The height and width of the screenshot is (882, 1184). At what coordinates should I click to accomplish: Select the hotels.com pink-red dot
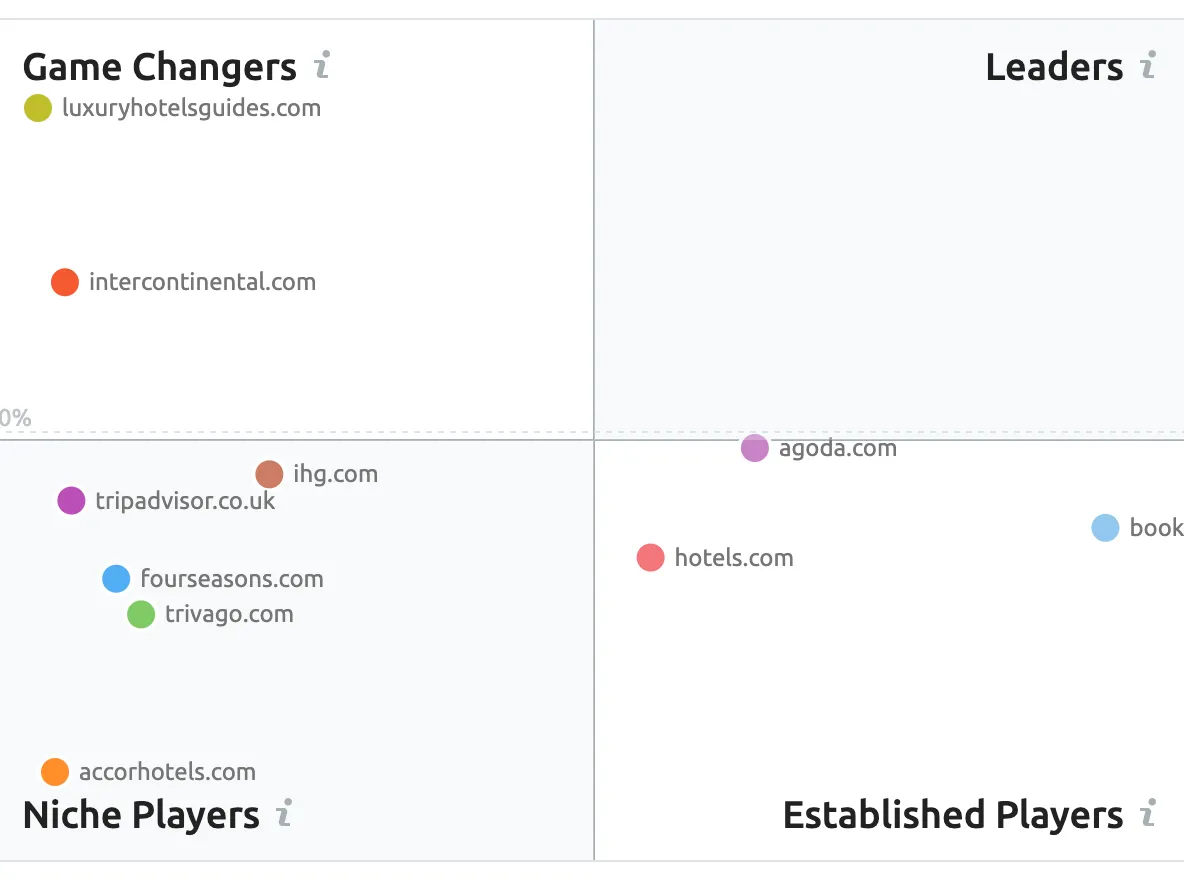650,557
